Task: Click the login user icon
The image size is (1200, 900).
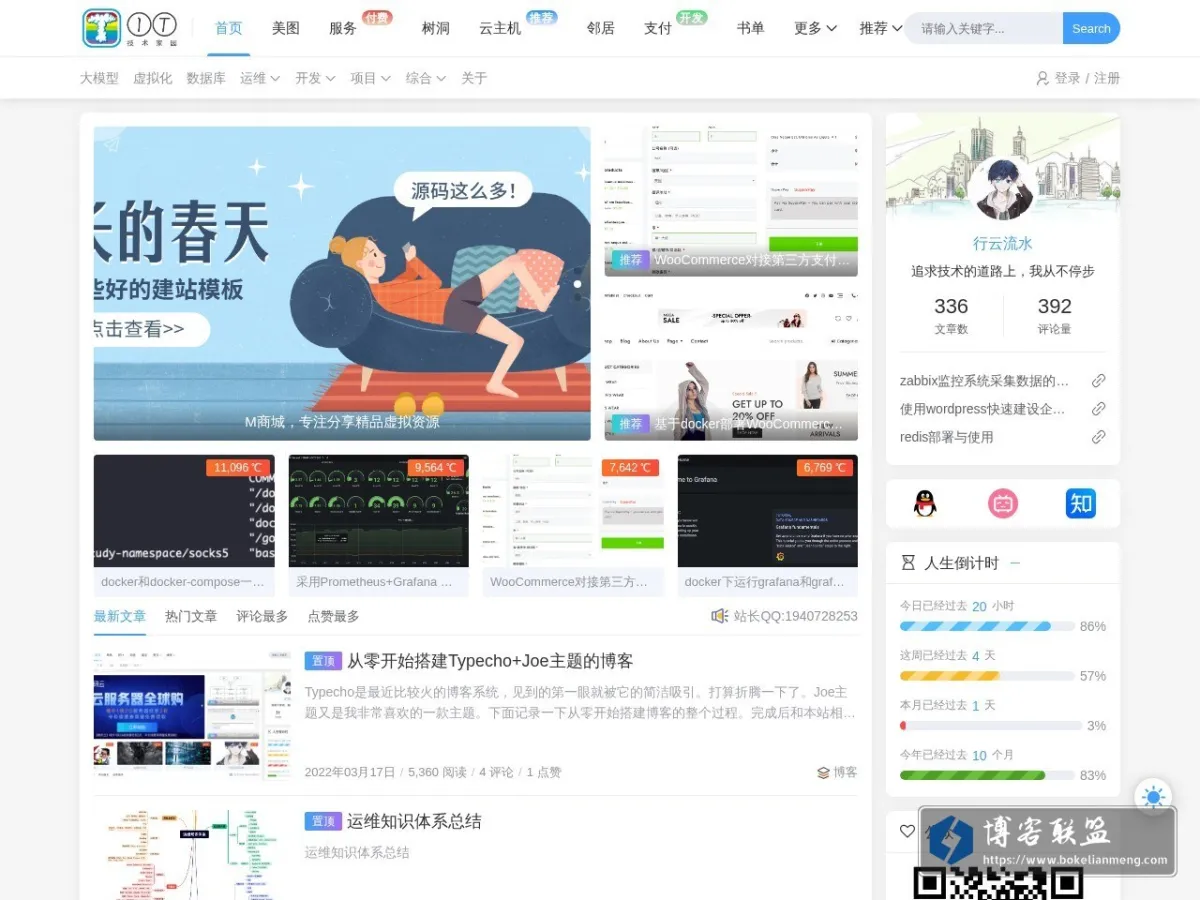Action: [x=1042, y=78]
